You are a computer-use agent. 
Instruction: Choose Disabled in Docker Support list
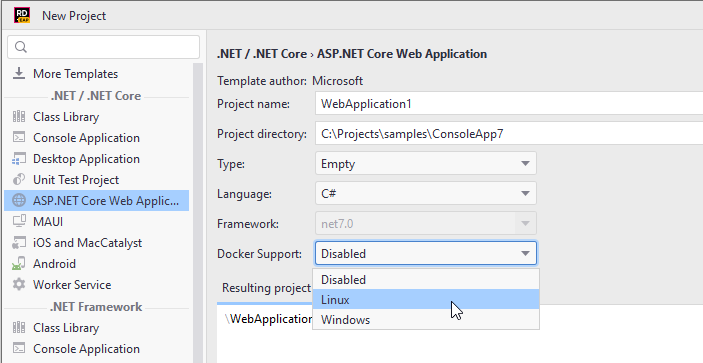[x=425, y=279]
